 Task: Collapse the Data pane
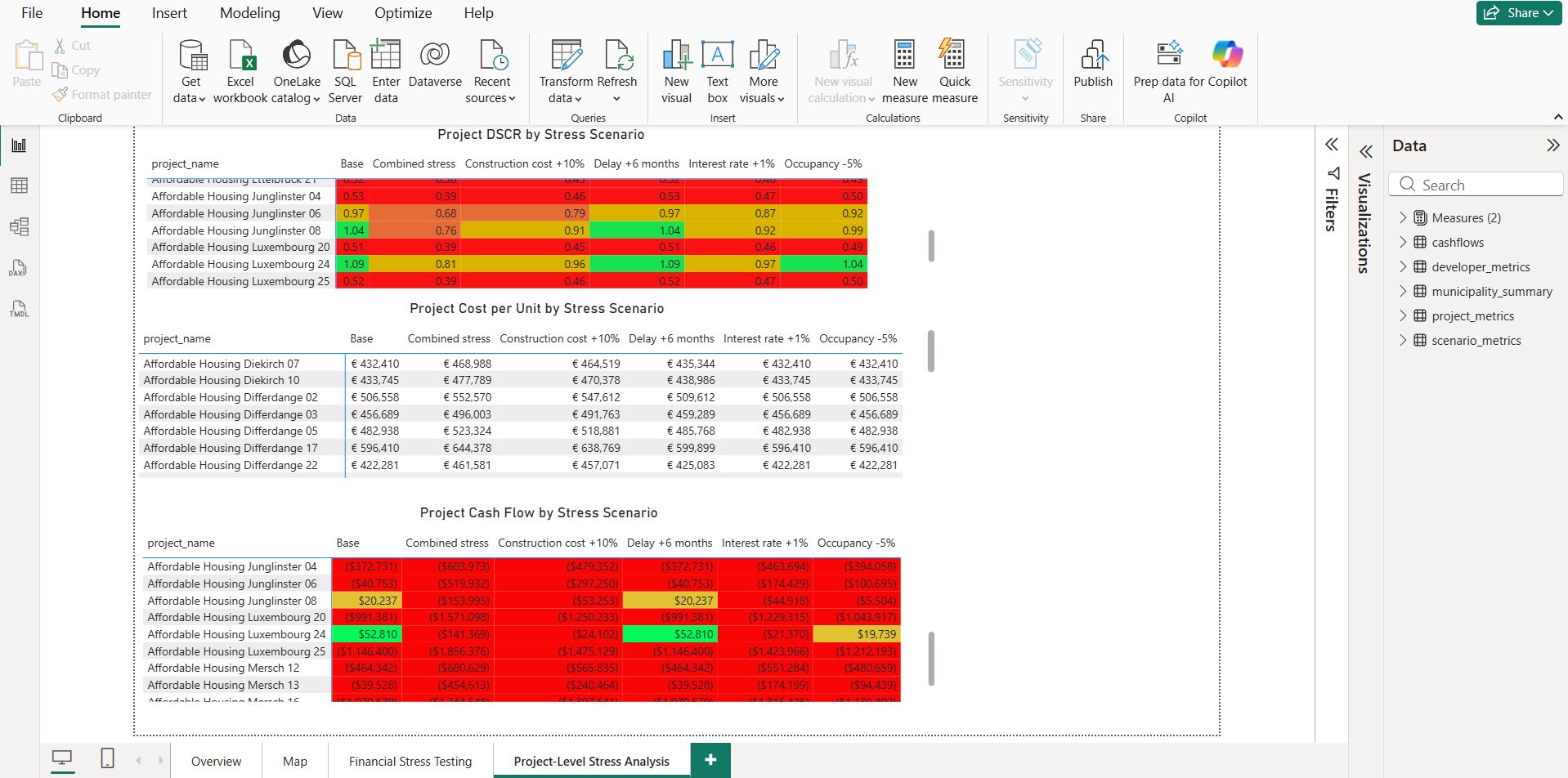click(1552, 145)
